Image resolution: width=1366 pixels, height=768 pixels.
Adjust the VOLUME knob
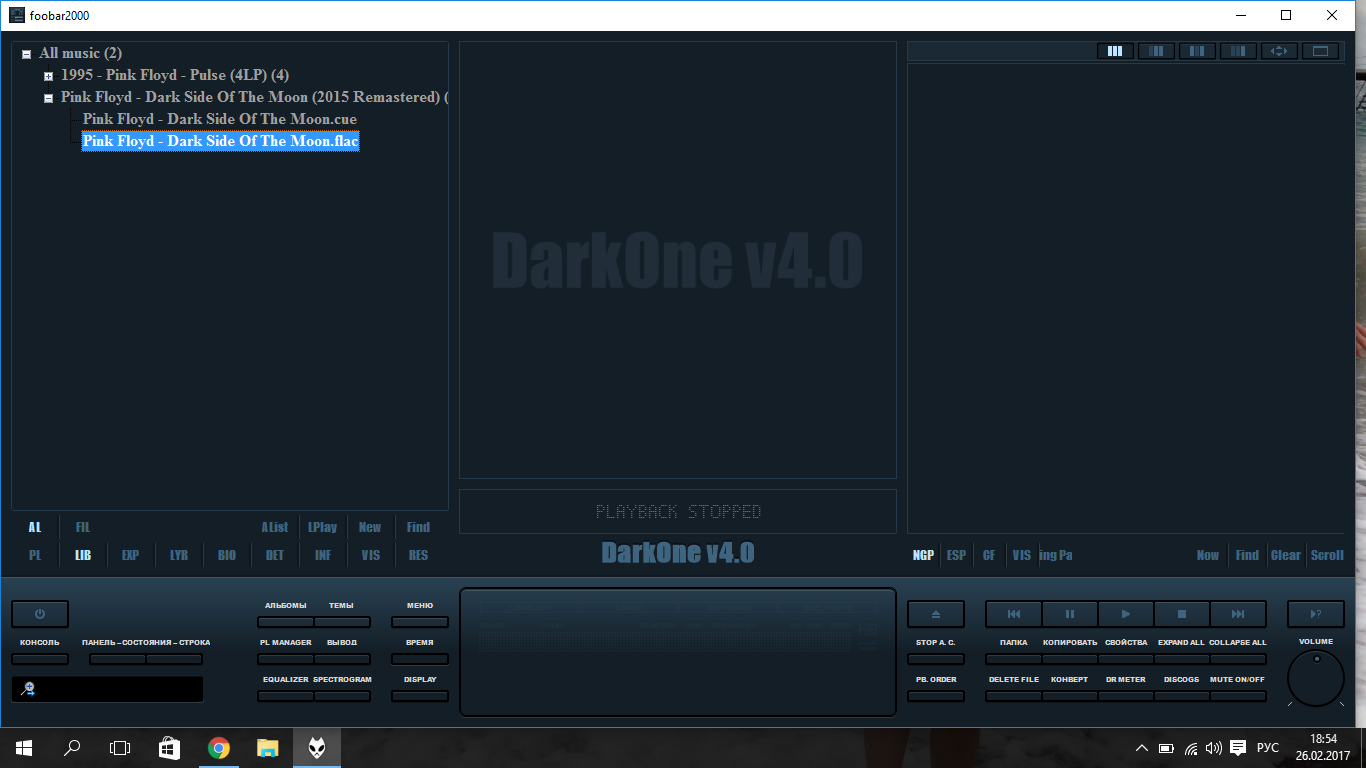click(1316, 679)
